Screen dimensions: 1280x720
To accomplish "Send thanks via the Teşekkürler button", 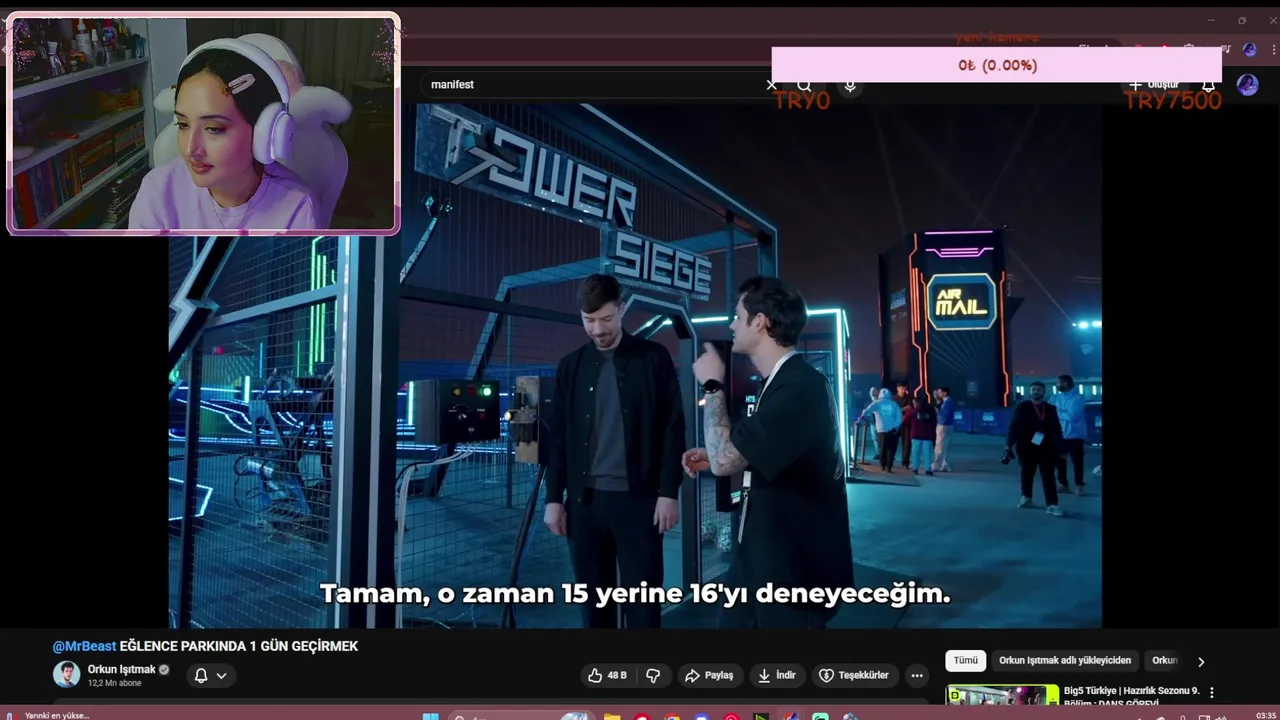I will (x=854, y=675).
